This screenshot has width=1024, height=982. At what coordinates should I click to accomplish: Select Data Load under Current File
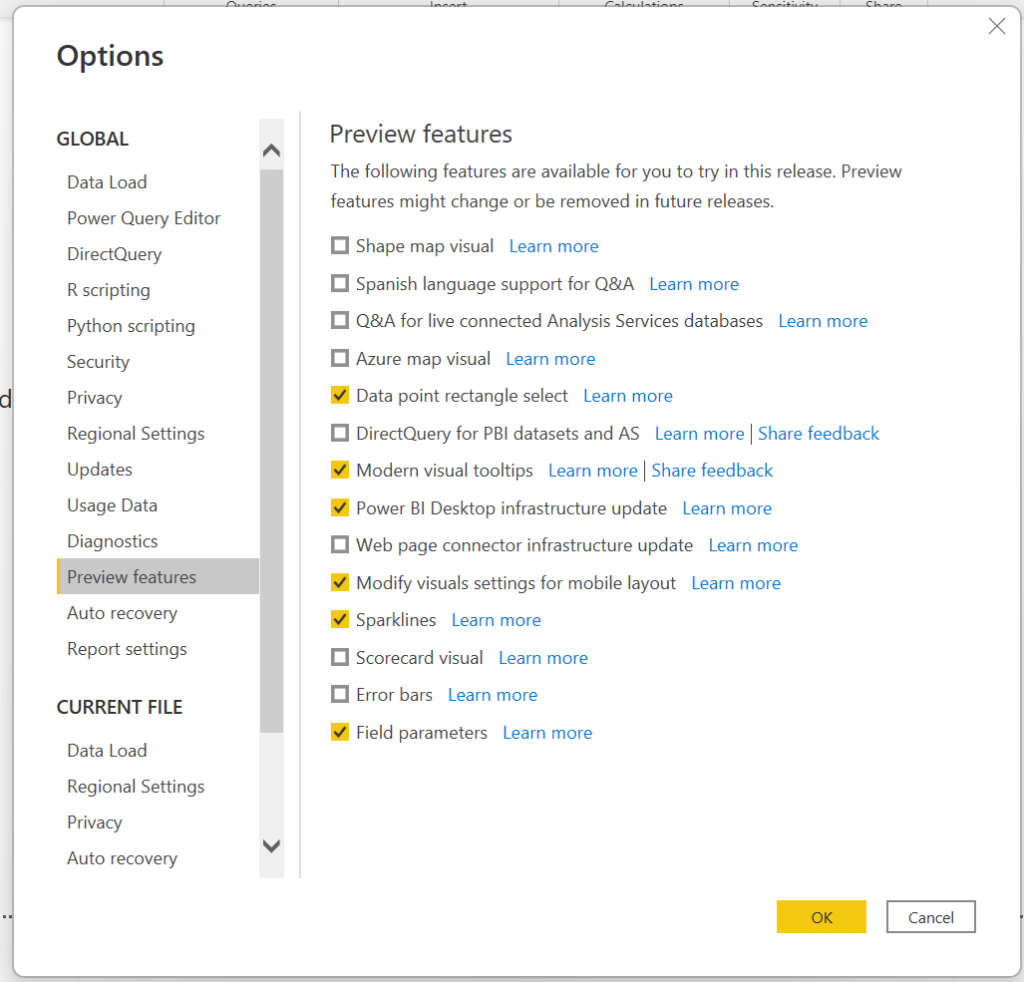click(107, 750)
